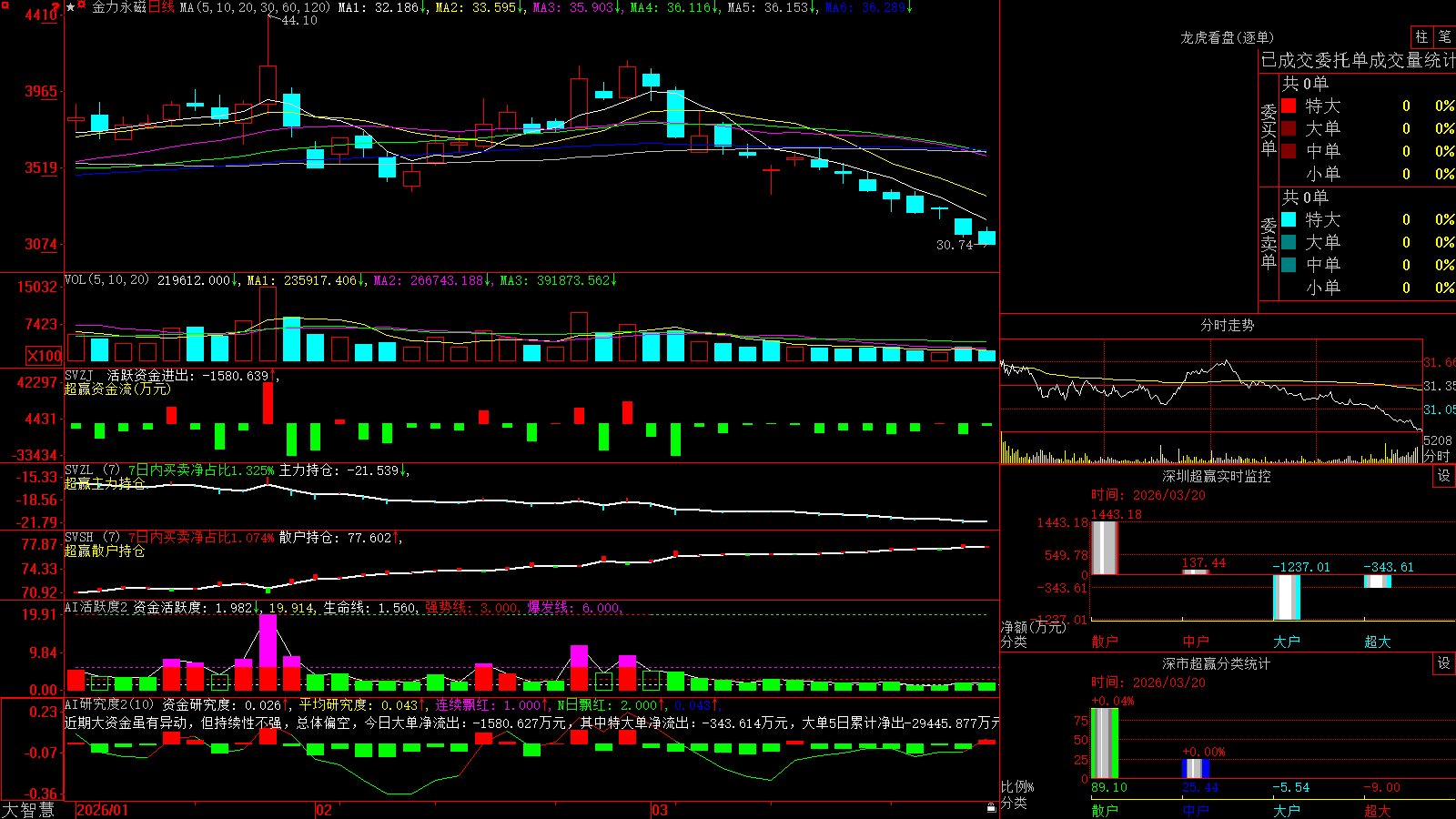The height and width of the screenshot is (819, 1456).
Task: Click 7日内买卖净占比1.325% text
Action: [201, 470]
